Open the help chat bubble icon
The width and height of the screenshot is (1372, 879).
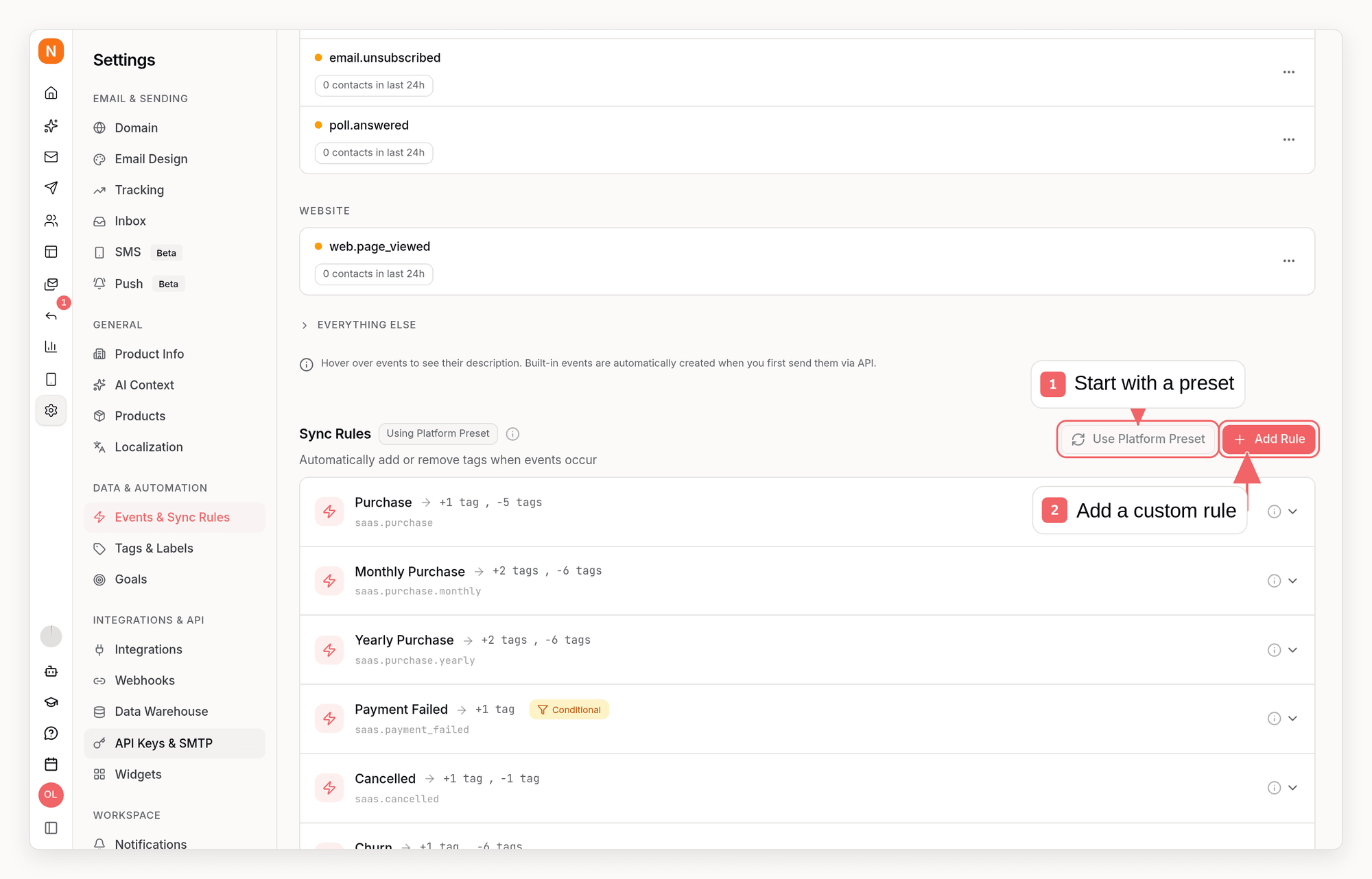(x=51, y=733)
